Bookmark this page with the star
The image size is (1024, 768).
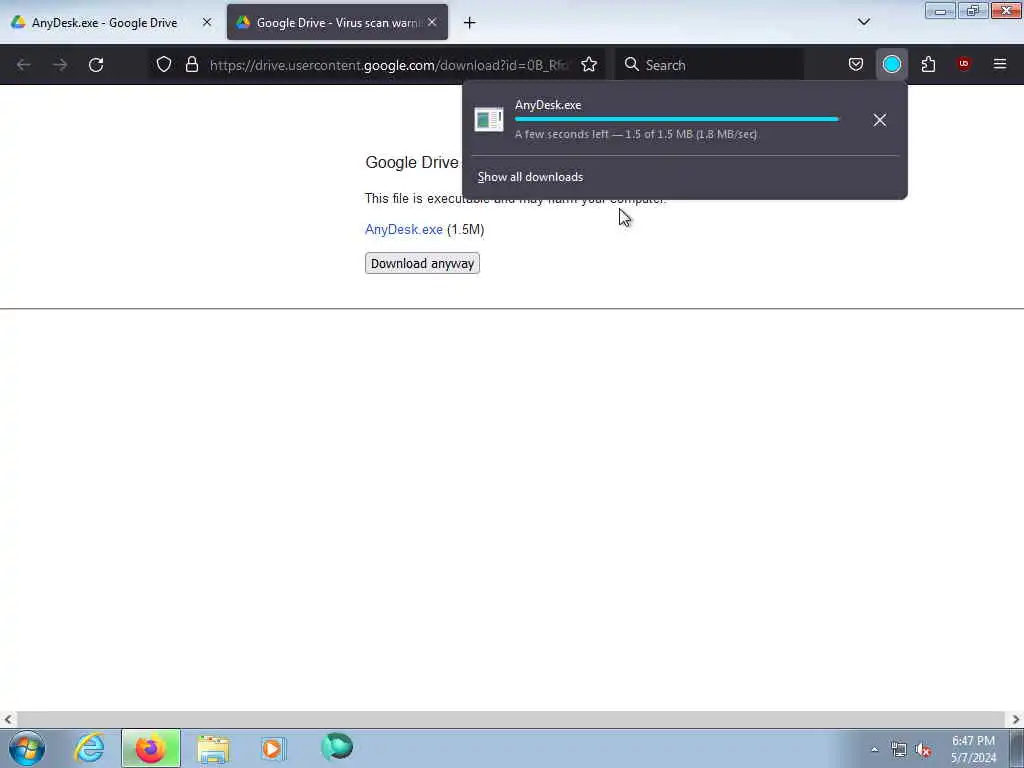point(589,65)
